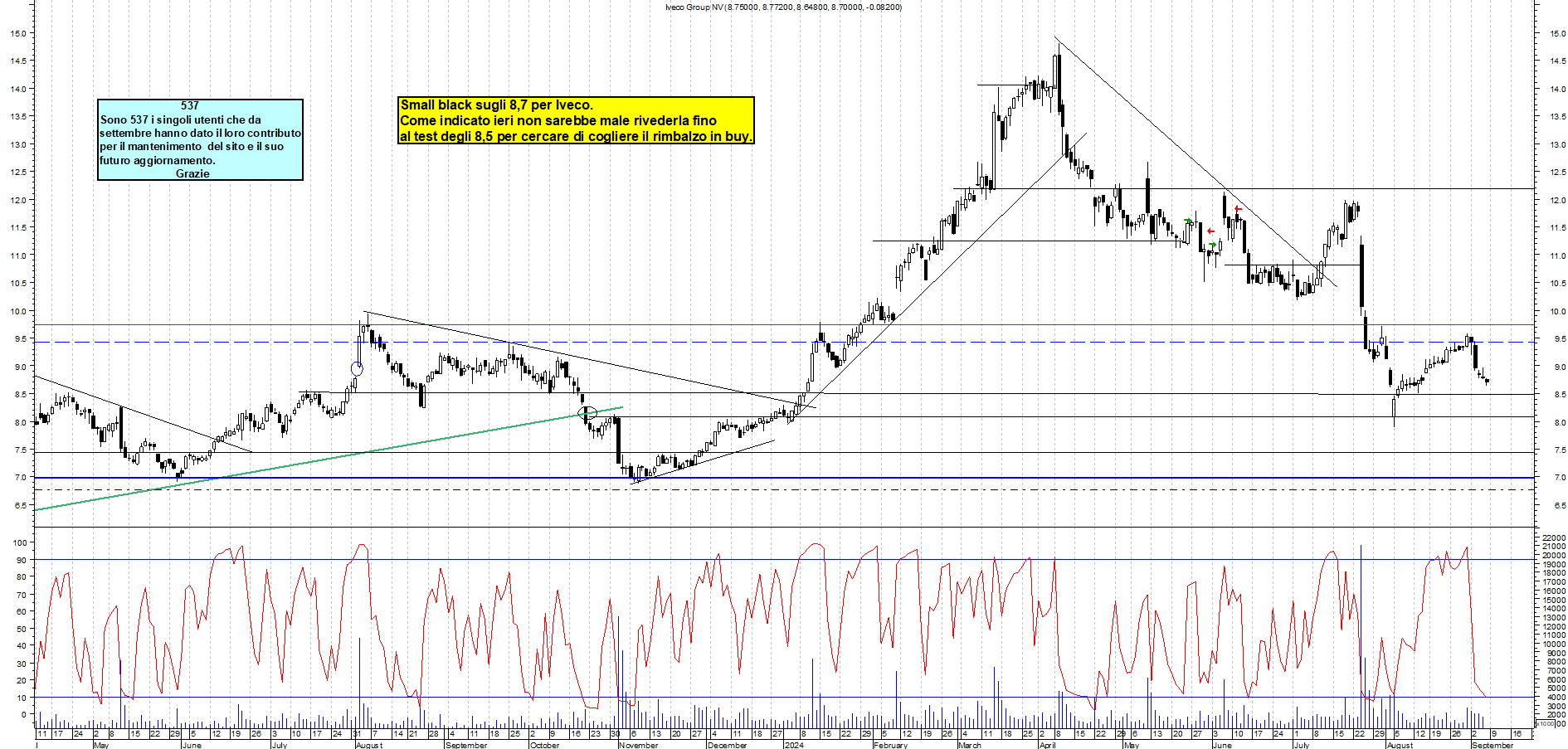The width and height of the screenshot is (1568, 749).
Task: Click the 22000 label on the volume scale
Action: (x=1553, y=538)
